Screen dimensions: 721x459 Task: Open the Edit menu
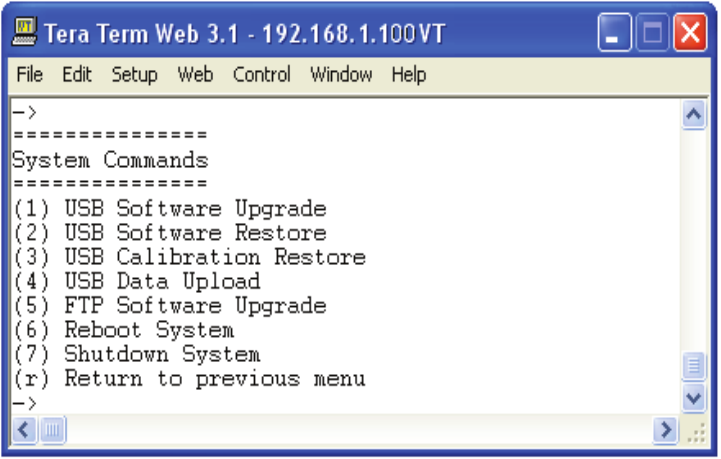coord(77,75)
